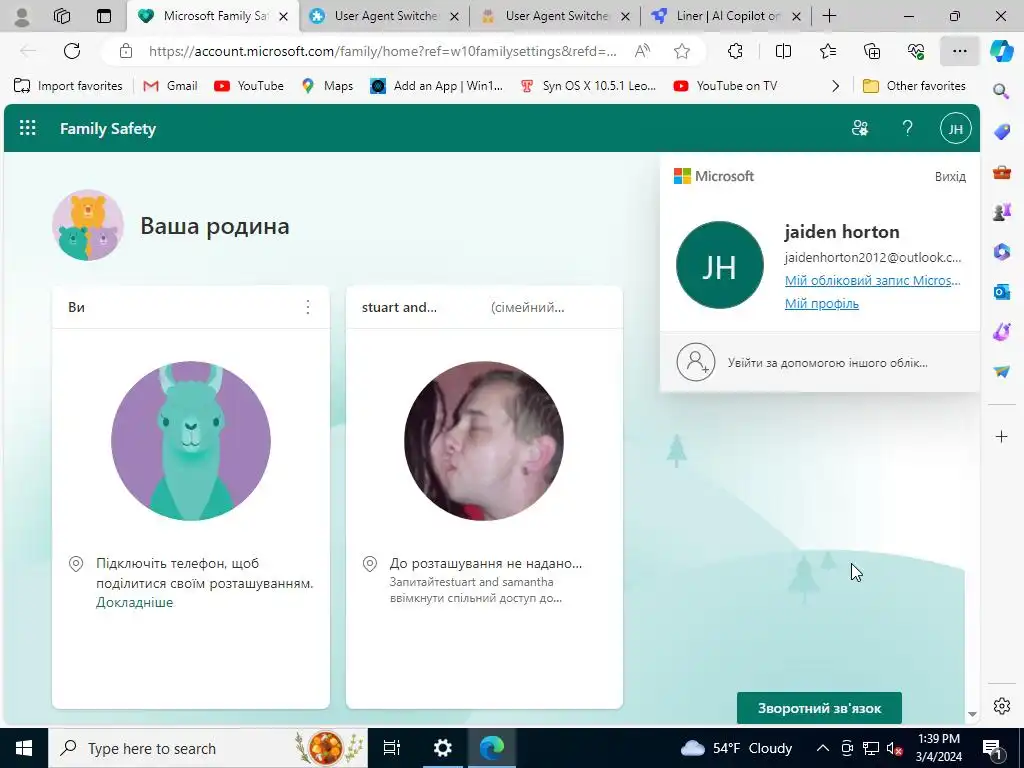Add this page to favorites star
This screenshot has width=1024, height=768.
(x=682, y=51)
